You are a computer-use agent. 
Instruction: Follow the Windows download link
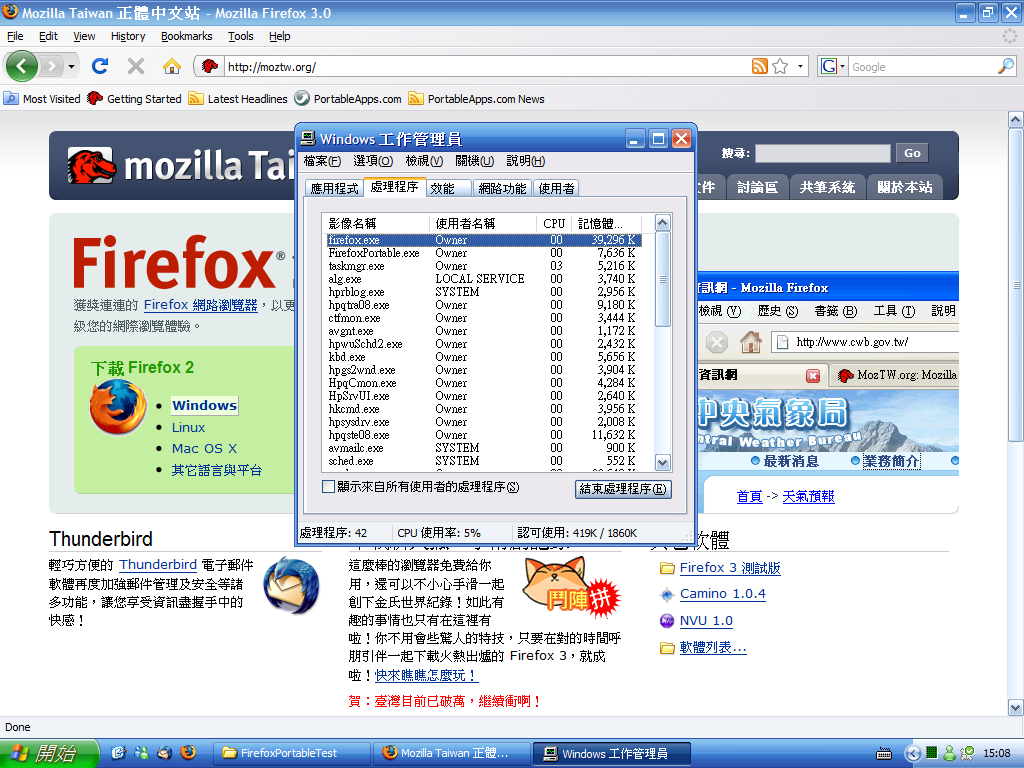[x=204, y=405]
